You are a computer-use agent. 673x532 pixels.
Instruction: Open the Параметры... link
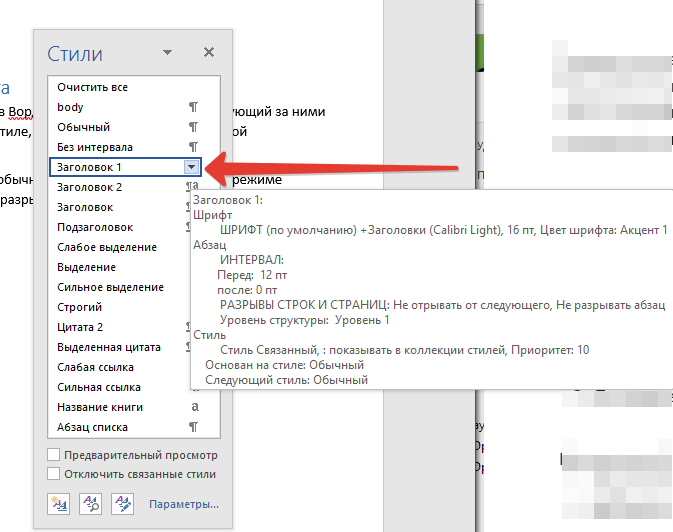click(184, 504)
